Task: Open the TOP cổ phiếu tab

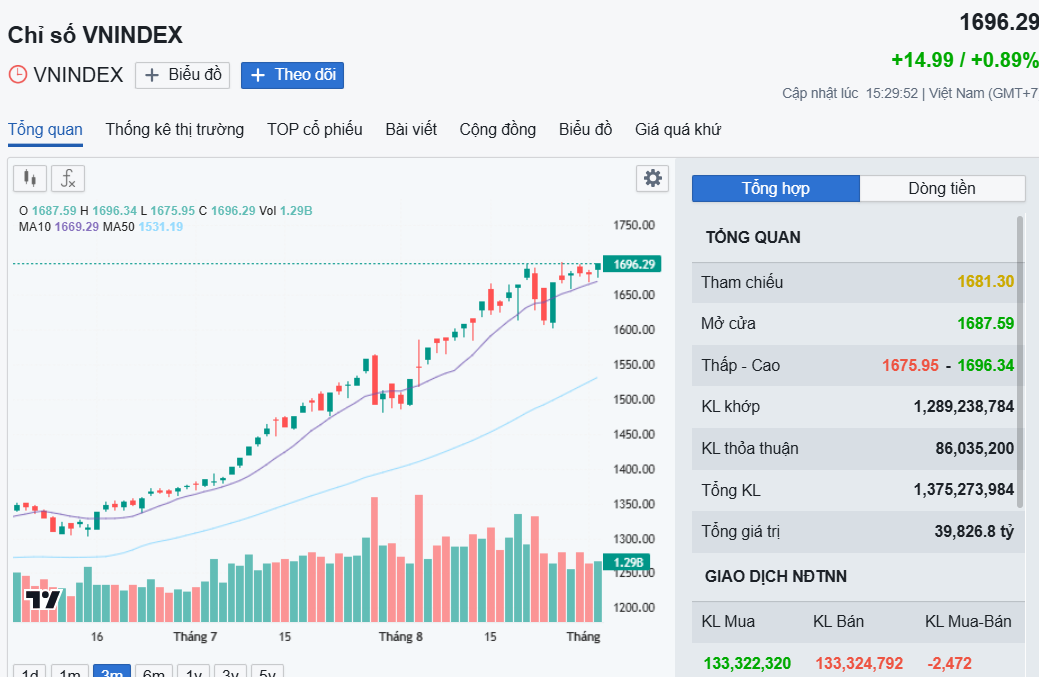Action: pos(315,129)
